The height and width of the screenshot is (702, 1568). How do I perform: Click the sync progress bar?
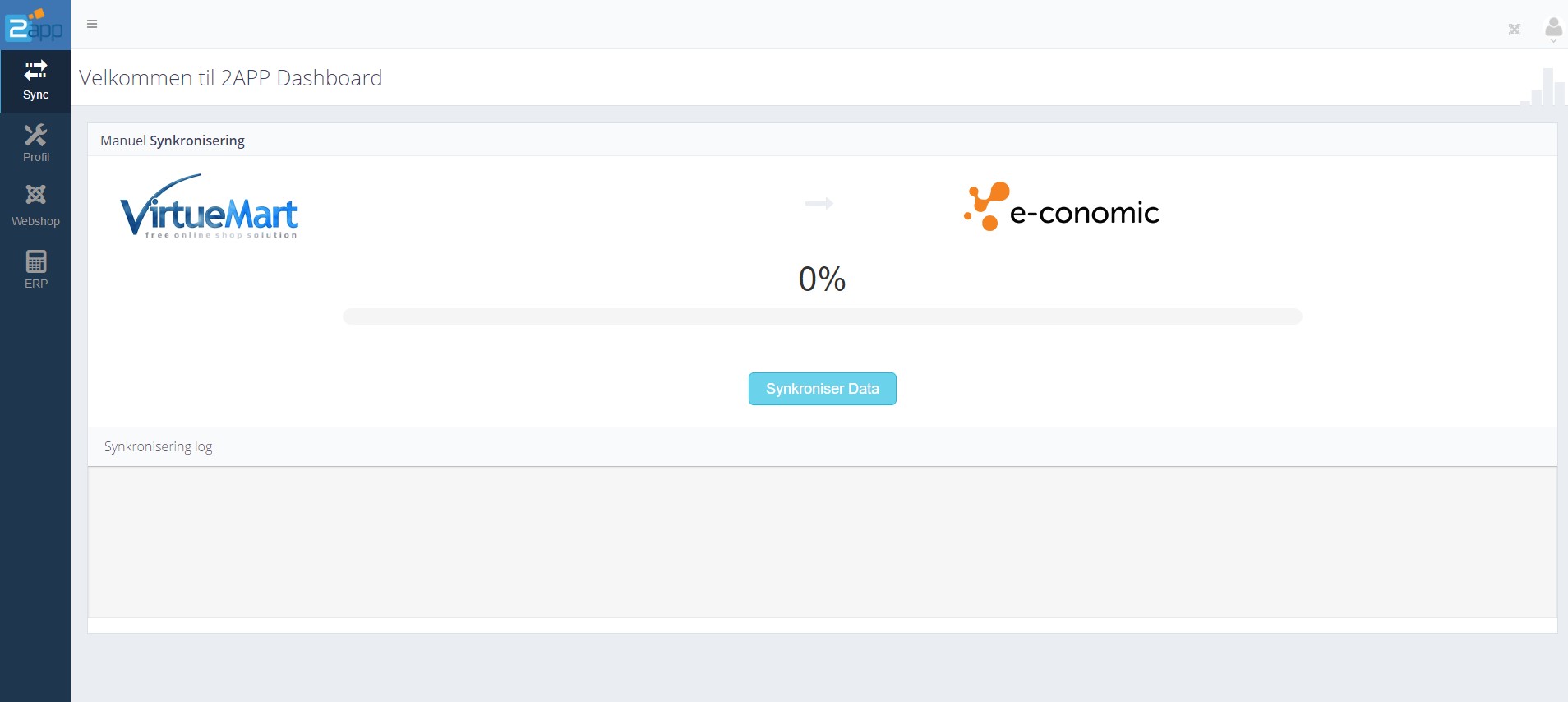(822, 316)
